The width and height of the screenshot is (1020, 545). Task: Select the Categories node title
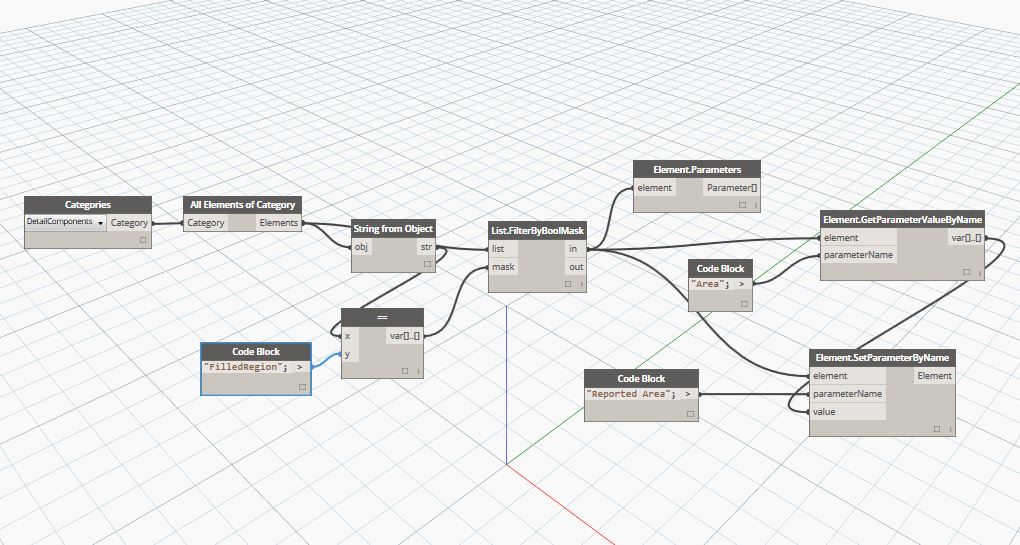[88, 205]
